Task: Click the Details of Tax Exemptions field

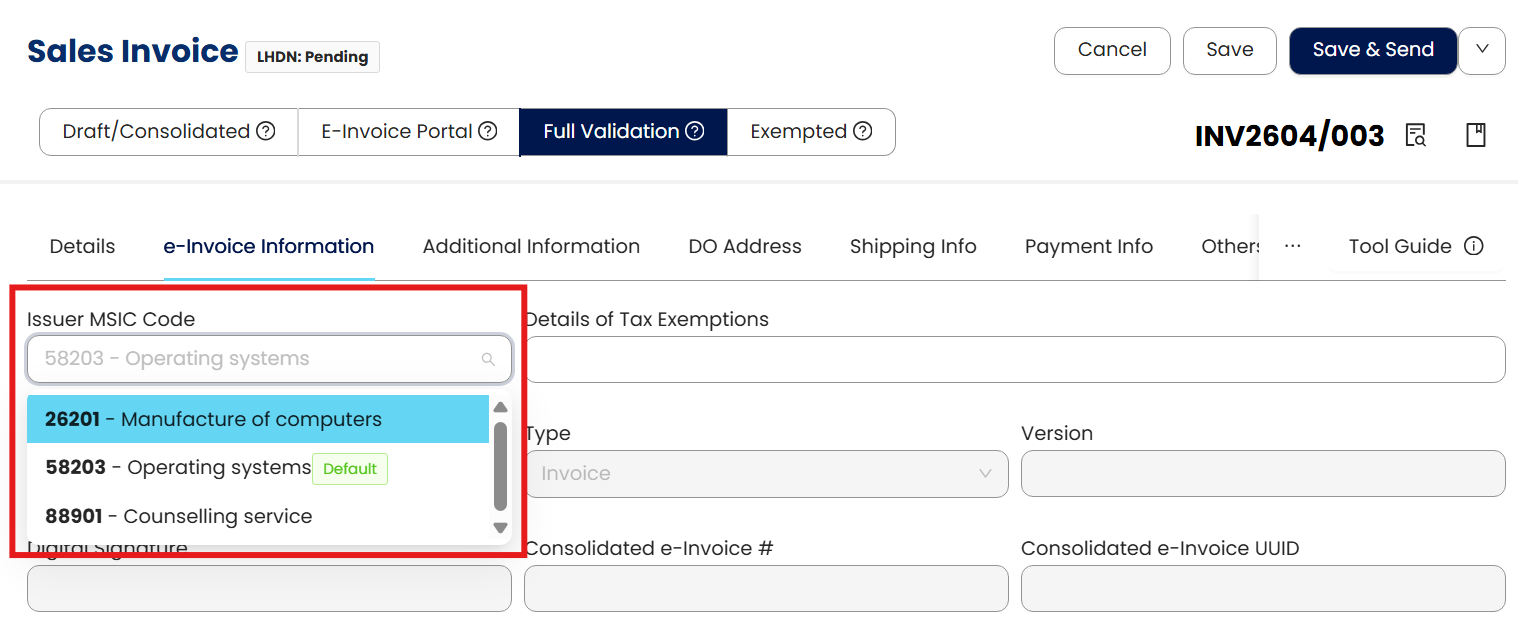Action: [1014, 360]
